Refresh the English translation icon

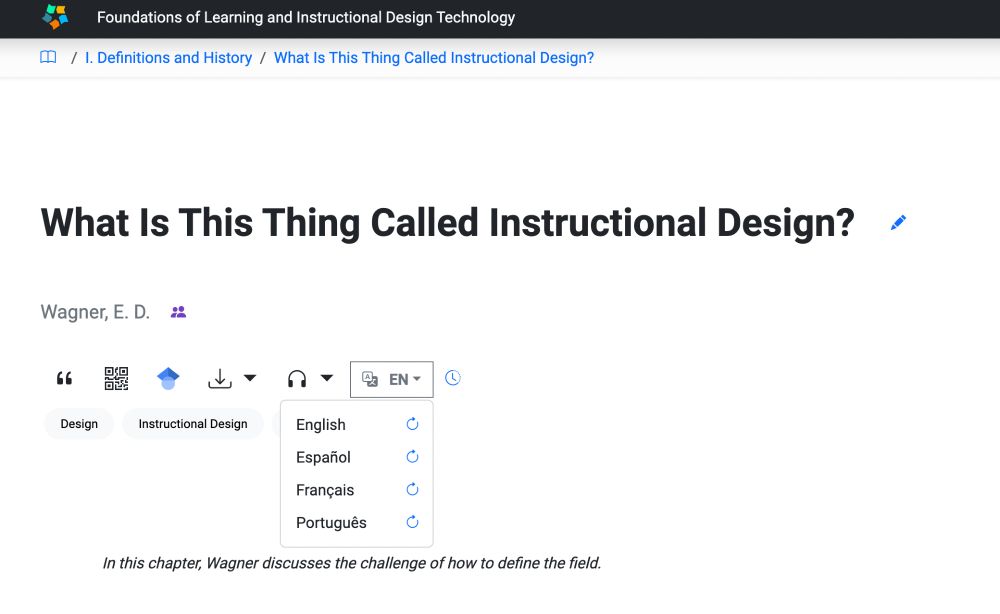(413, 424)
